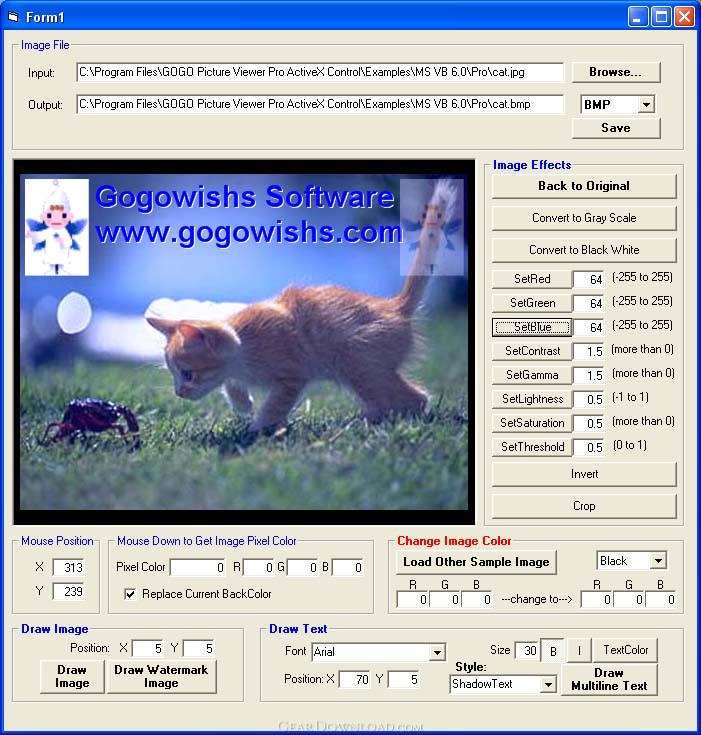The height and width of the screenshot is (735, 701).
Task: Click the pixel color B field
Action: [348, 568]
